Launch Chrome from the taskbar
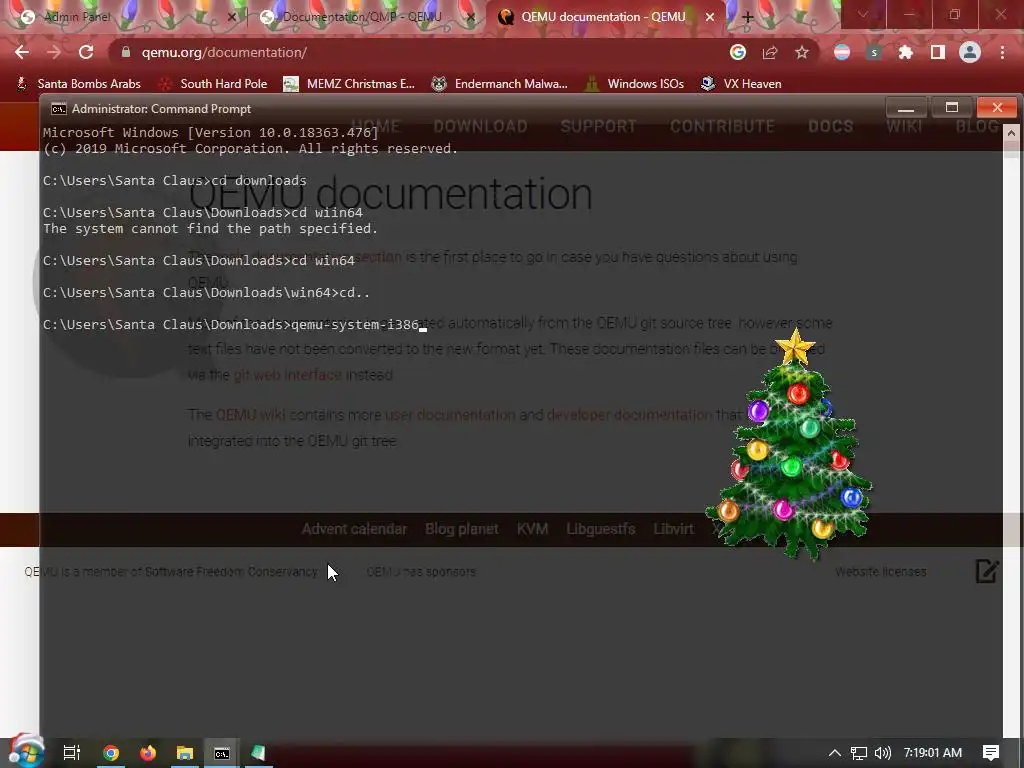This screenshot has height=768, width=1024. [111, 753]
